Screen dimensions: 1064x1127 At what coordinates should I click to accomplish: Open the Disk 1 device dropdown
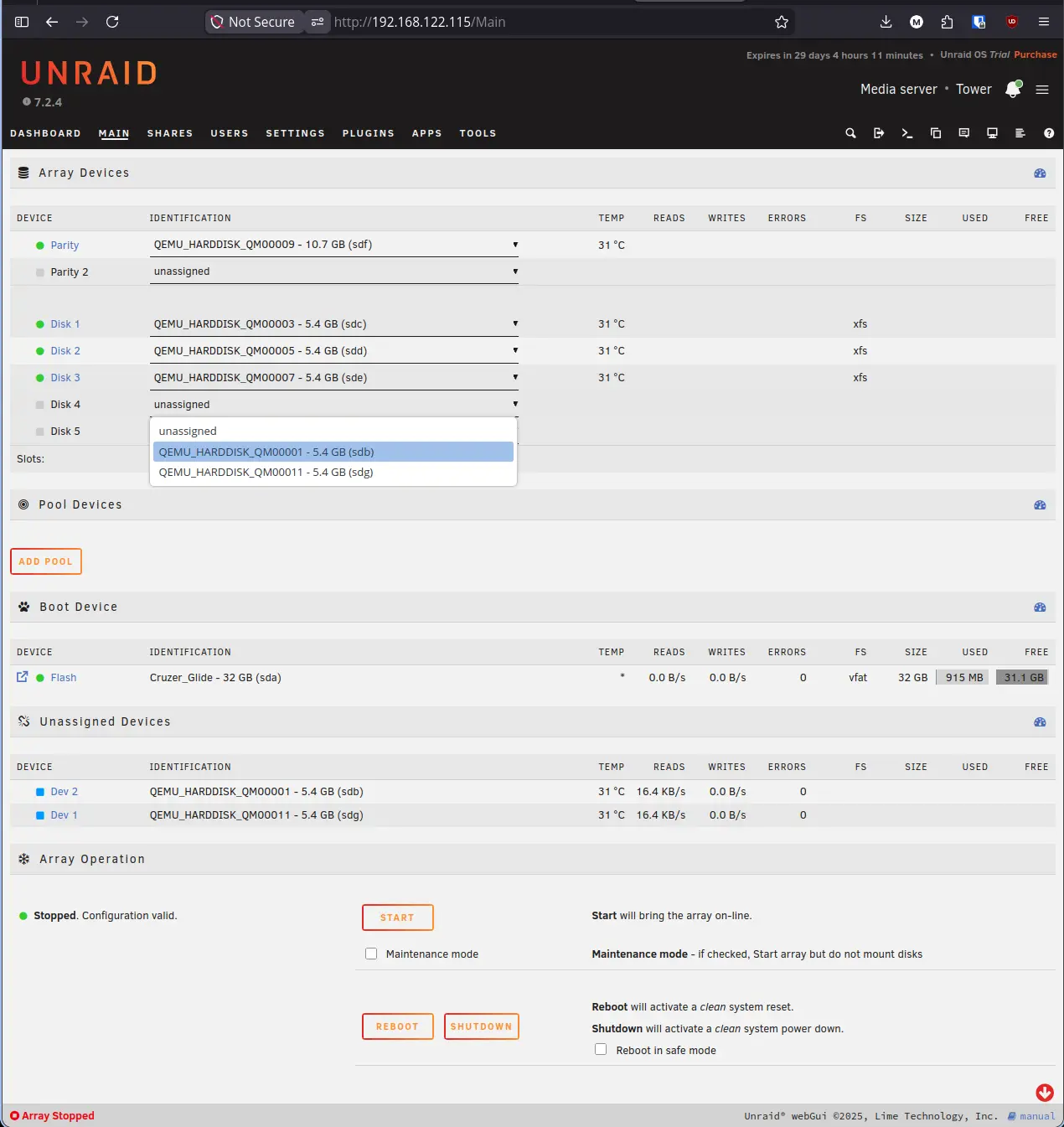tap(334, 324)
